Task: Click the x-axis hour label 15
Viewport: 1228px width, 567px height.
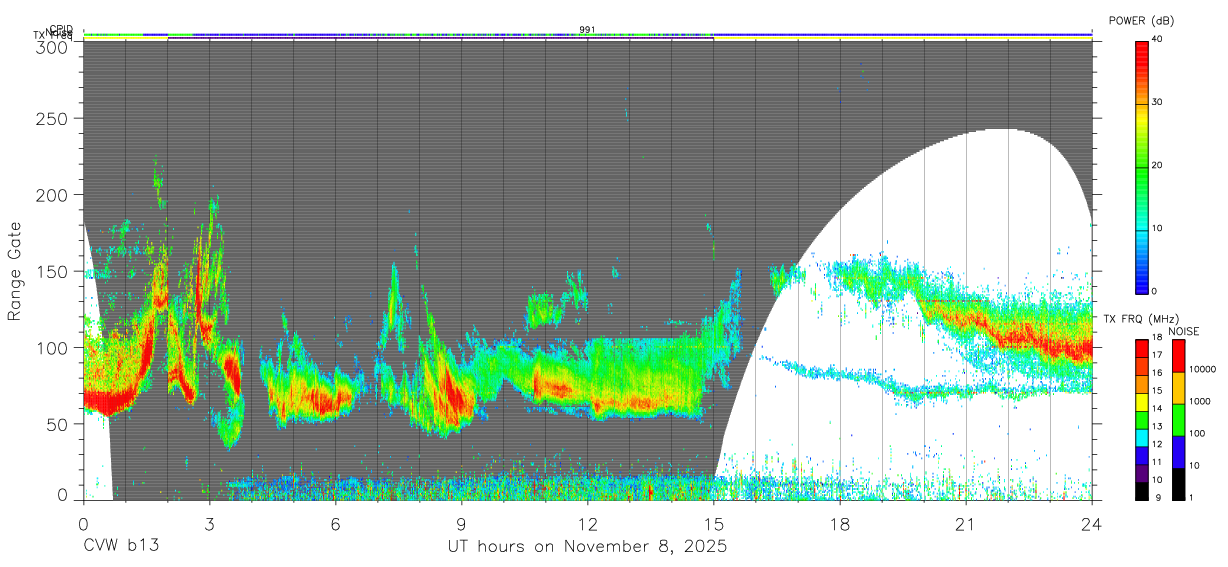Action: (714, 523)
